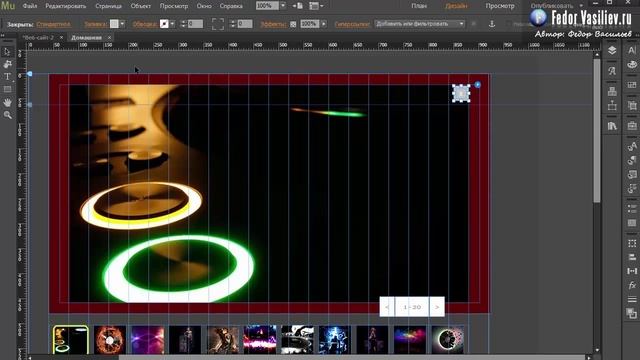This screenshot has width=640, height=360.
Task: Click the stroke color swatch
Action: [164, 24]
